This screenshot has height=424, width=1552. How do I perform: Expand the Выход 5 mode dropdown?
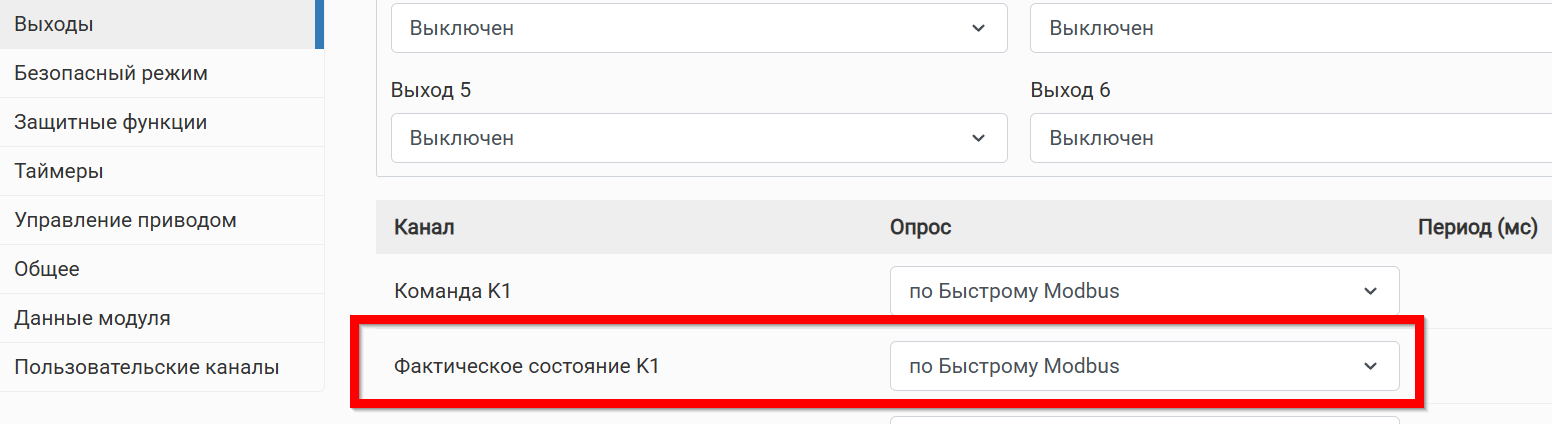coord(699,138)
